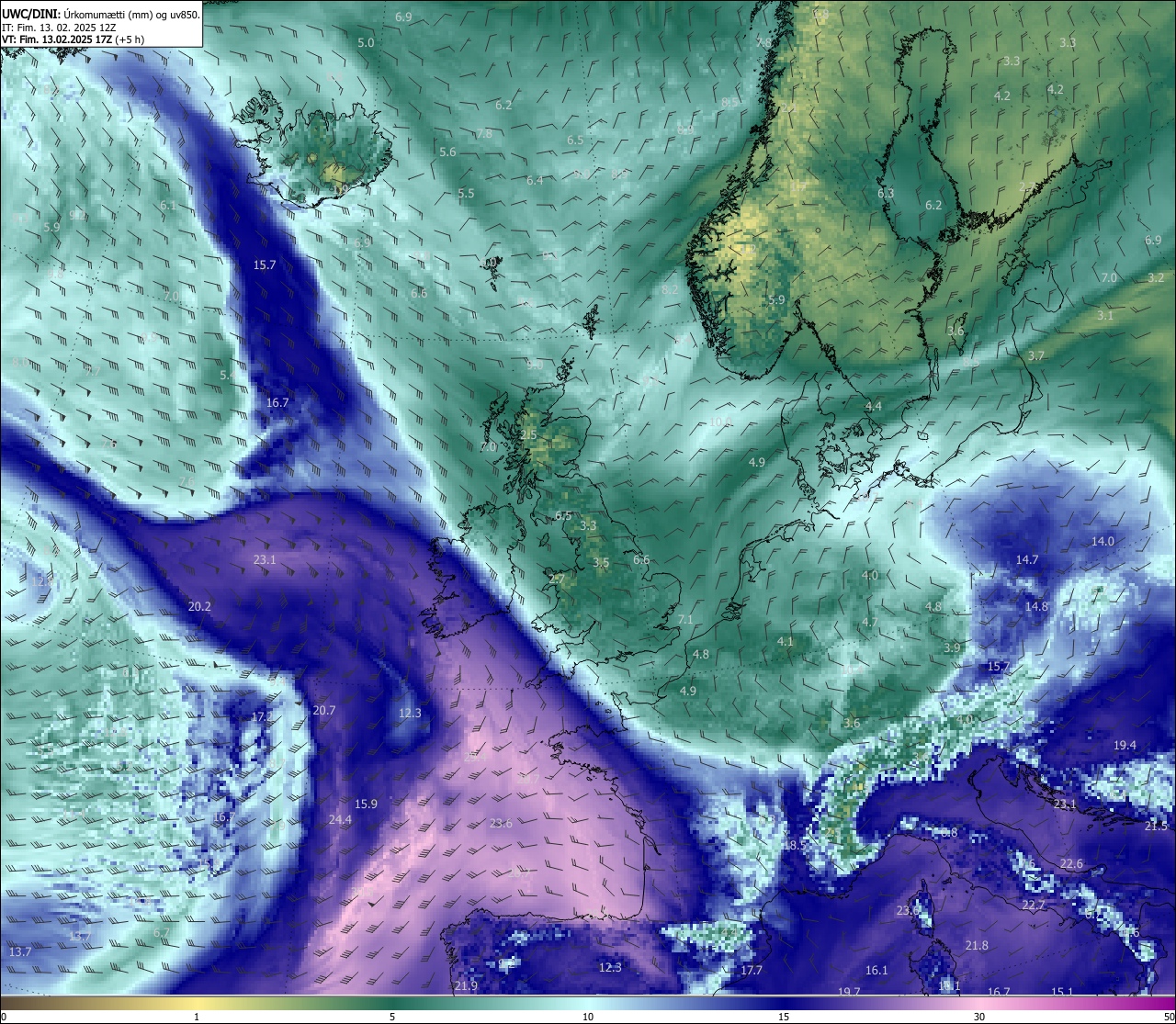Click the IT: Fim. 13. 02. 2025 12Z line

pyautogui.click(x=59, y=28)
